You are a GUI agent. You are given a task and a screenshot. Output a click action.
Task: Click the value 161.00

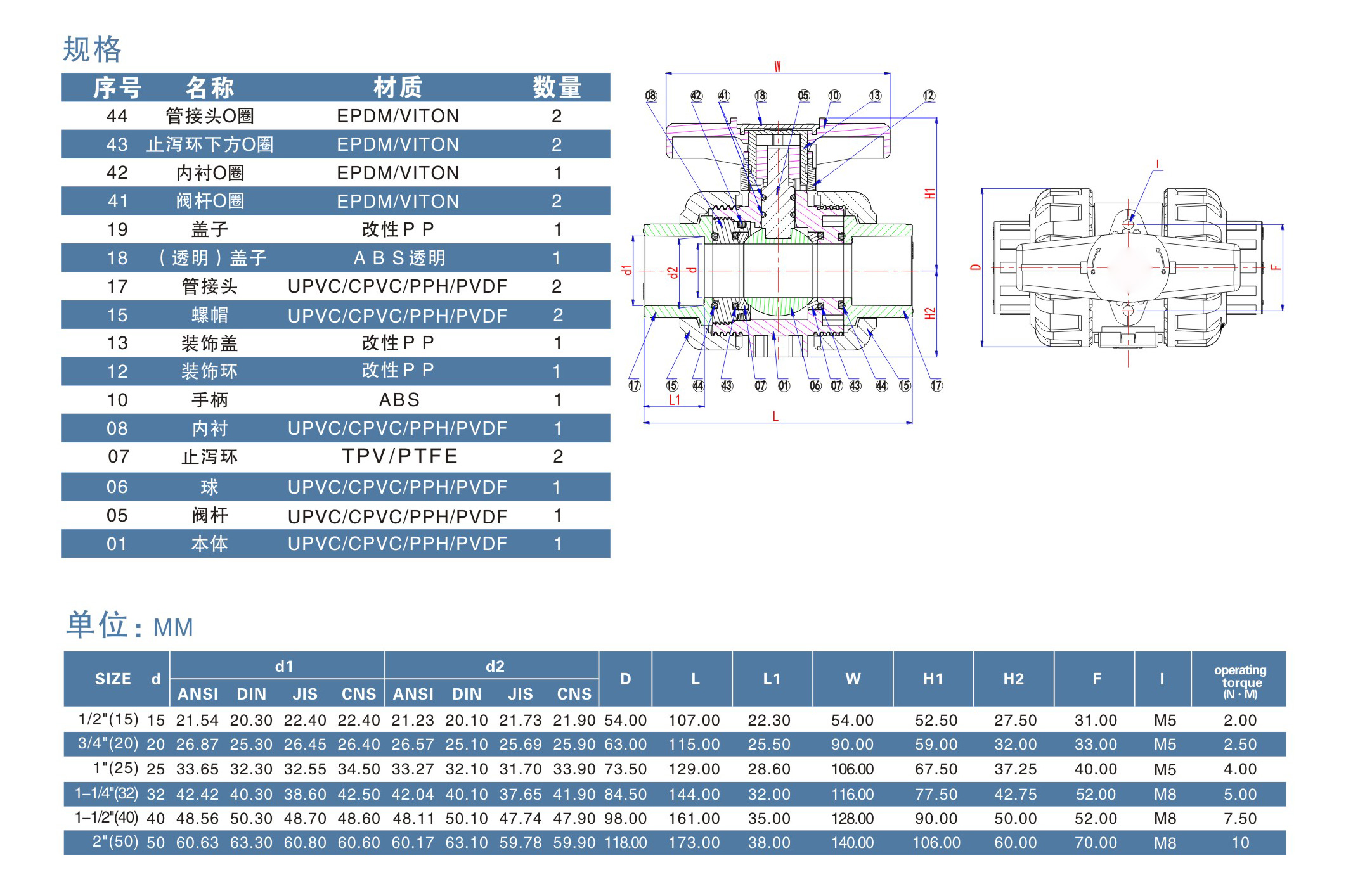point(694,819)
